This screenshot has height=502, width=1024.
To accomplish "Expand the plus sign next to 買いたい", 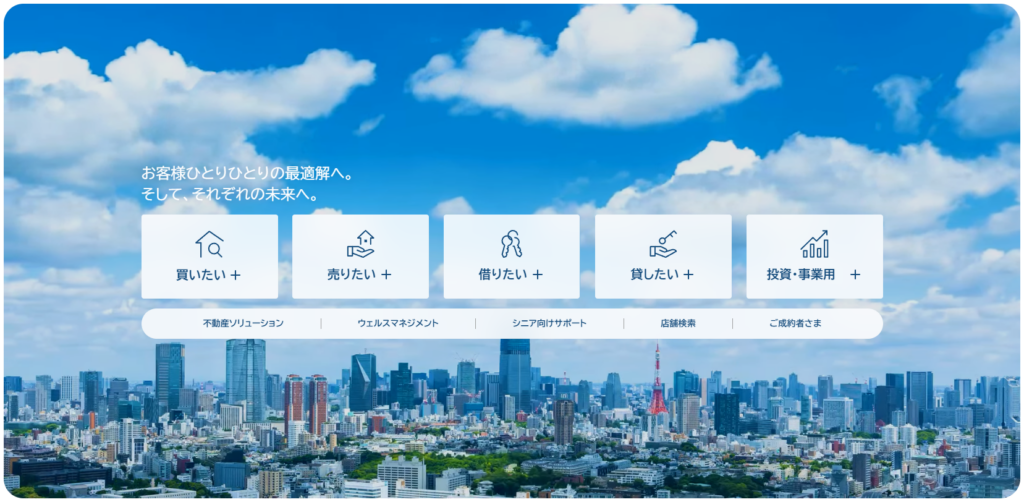I will coord(236,274).
